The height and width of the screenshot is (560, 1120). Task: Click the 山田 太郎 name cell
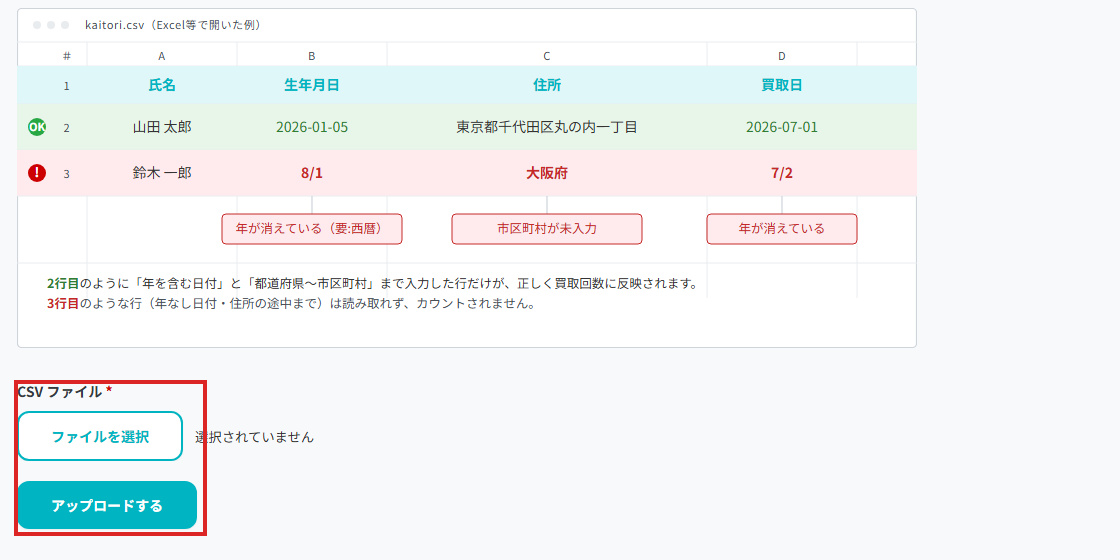[x=162, y=127]
